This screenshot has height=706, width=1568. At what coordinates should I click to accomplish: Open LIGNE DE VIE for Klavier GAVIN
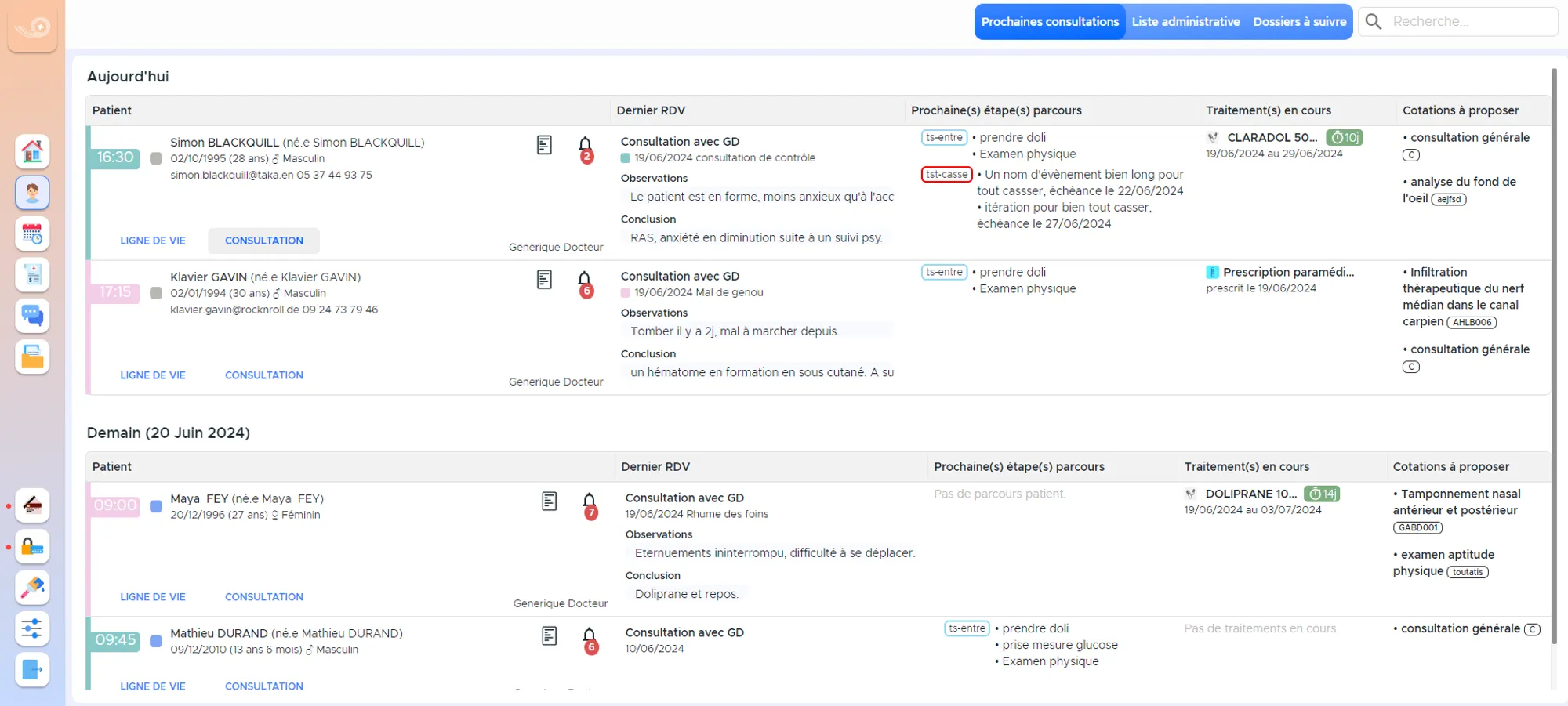click(153, 376)
